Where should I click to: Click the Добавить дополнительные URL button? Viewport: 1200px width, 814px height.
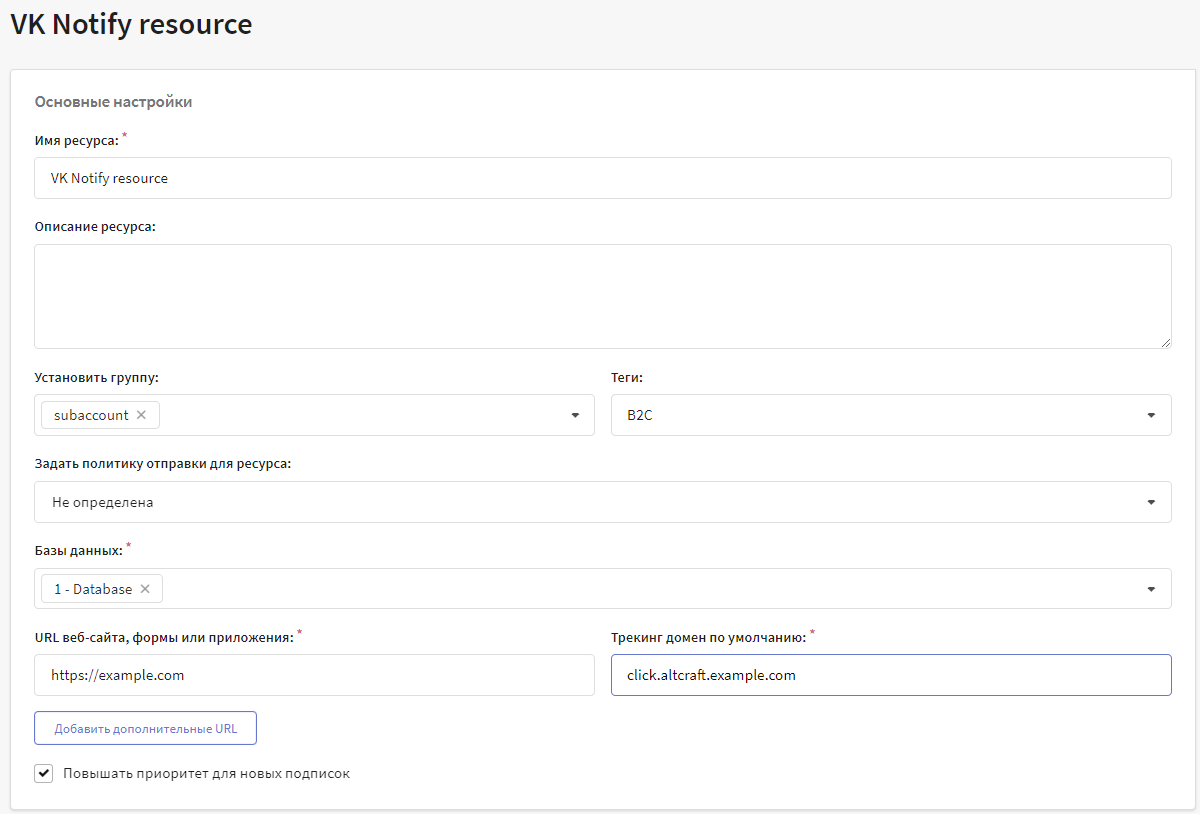point(145,728)
